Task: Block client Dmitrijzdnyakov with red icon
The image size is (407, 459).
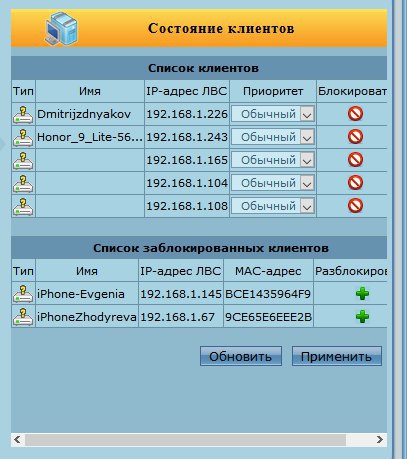Action: (355, 114)
